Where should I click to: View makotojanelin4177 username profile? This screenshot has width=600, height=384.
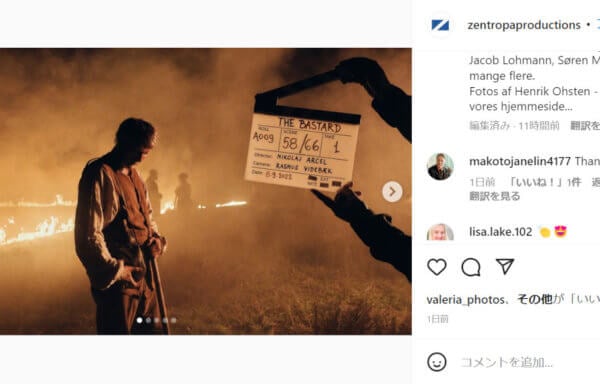pos(520,161)
